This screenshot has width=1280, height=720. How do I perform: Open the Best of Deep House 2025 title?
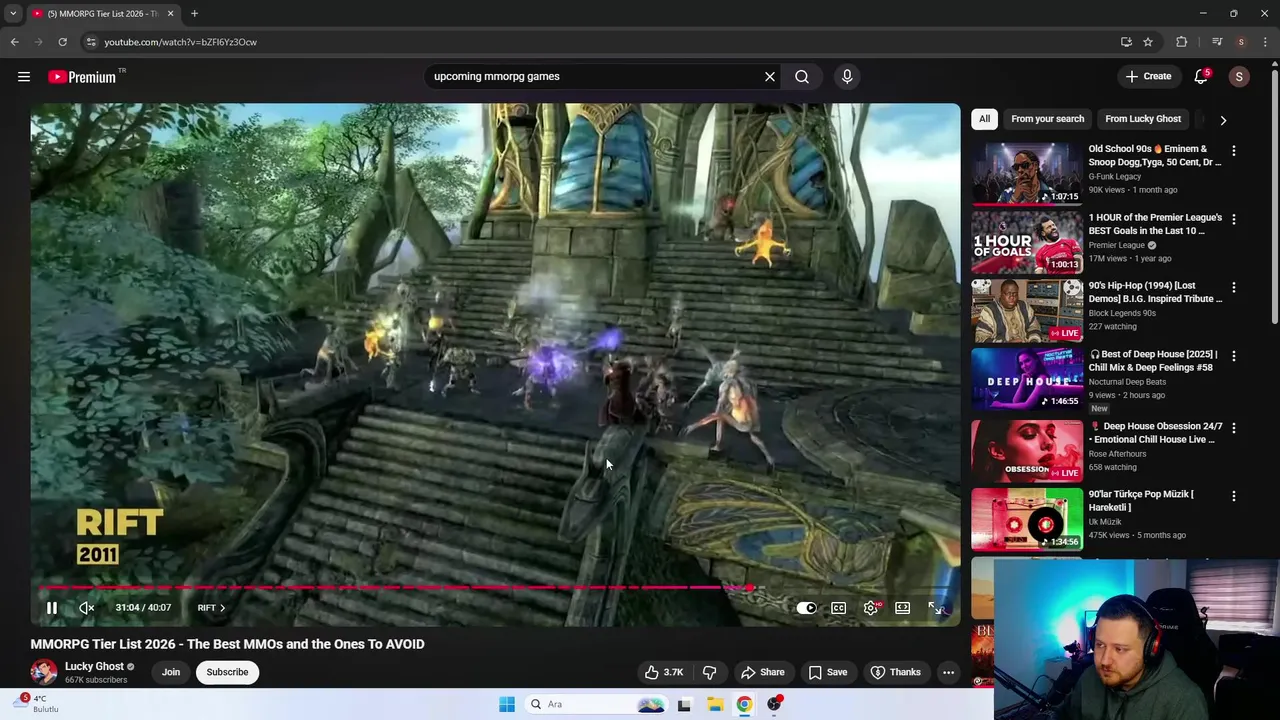(x=1152, y=360)
